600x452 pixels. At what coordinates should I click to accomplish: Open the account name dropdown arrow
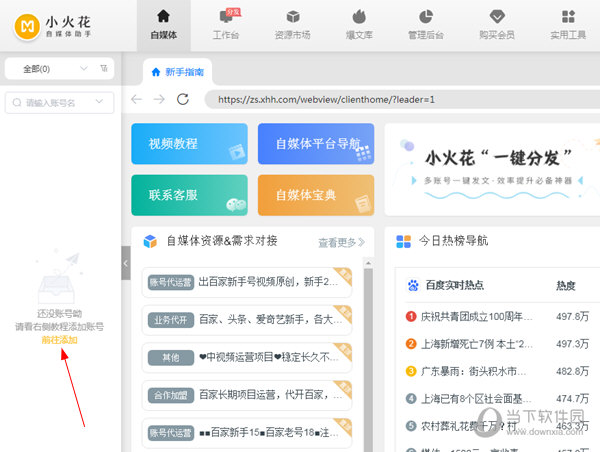pos(99,102)
